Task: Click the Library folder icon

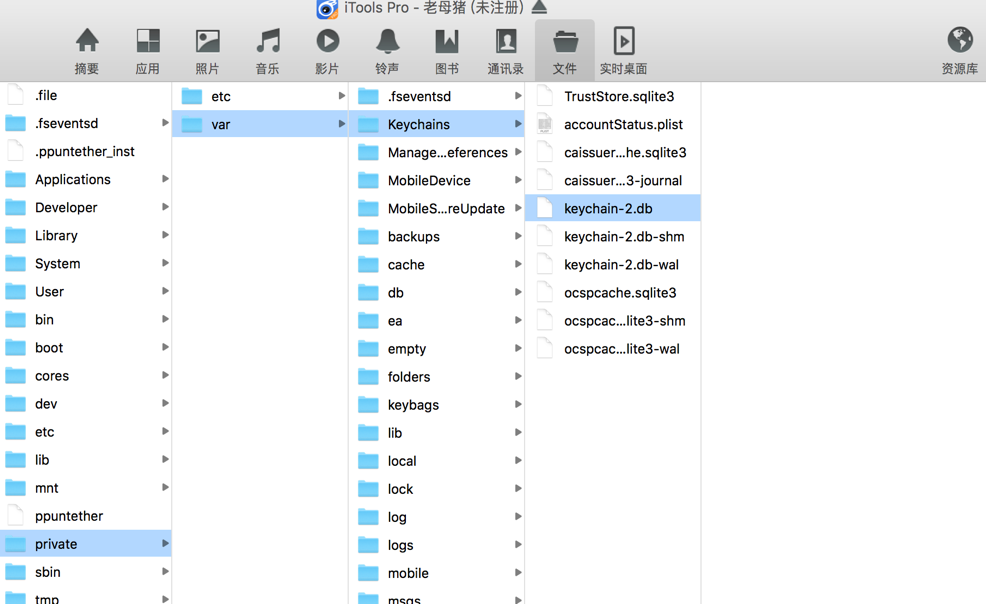Action: 16,236
